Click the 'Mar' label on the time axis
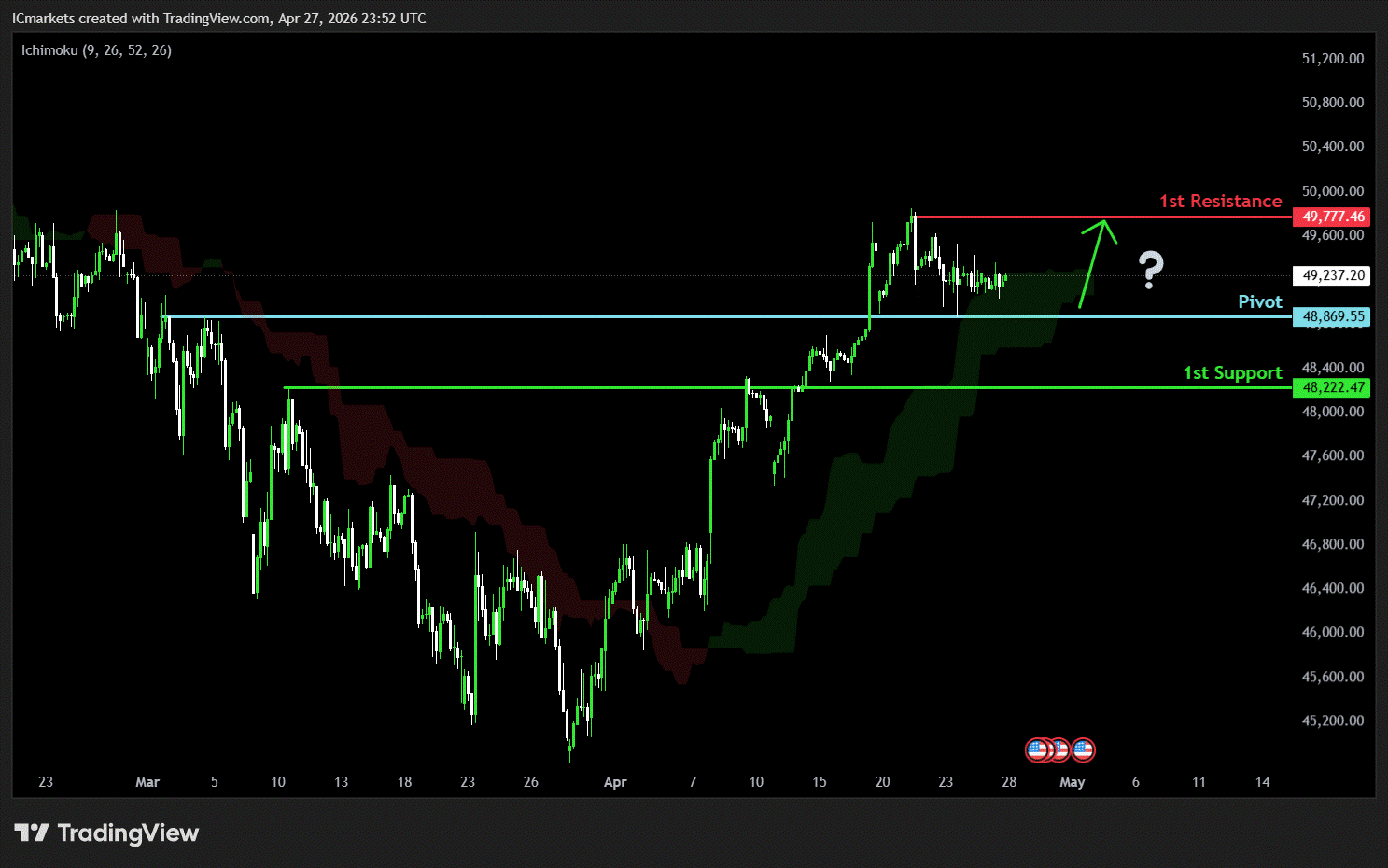This screenshot has height=868, width=1388. point(147,782)
